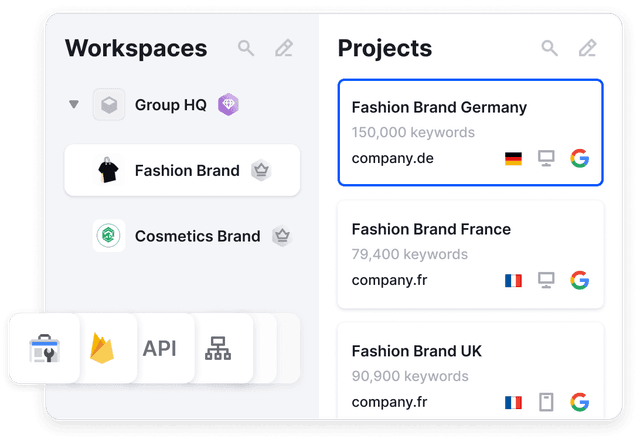This screenshot has height=442, width=640.
Task: Select the Fashion Brand France project card
Action: (470, 254)
